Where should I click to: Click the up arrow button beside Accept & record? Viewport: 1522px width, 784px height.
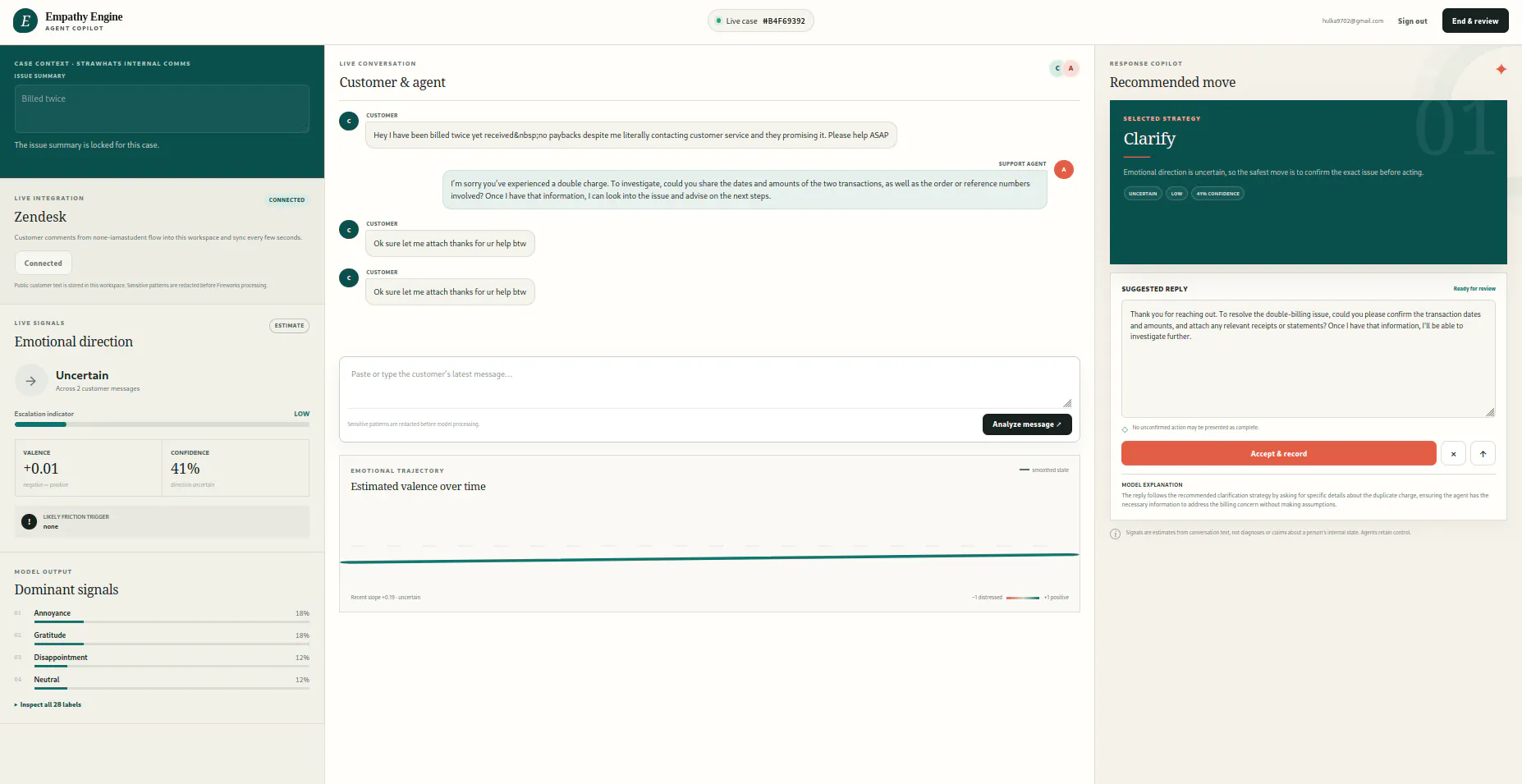pyautogui.click(x=1483, y=454)
